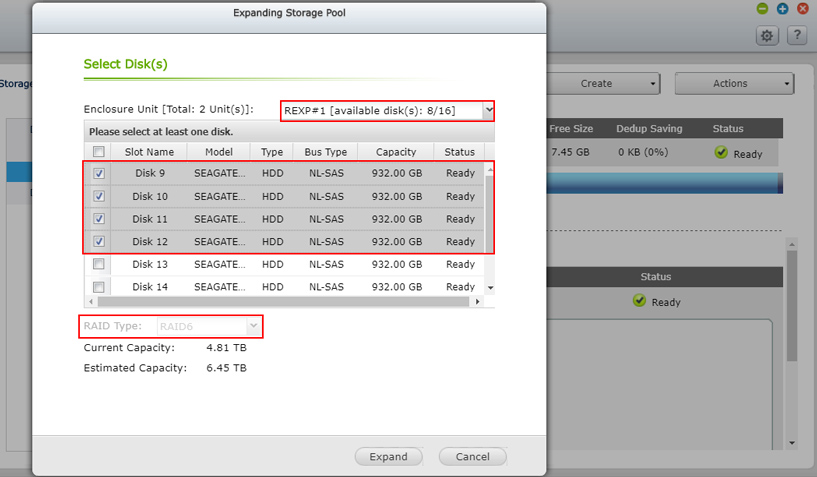Screen dimensions: 817x477
Task: Uncheck the Disk 11 checkbox
Action: 98,219
